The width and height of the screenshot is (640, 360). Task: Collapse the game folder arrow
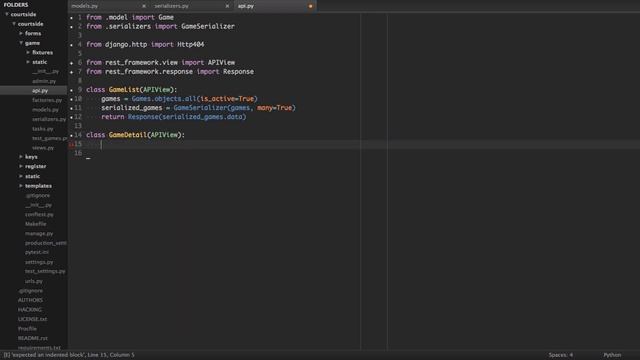[21, 43]
